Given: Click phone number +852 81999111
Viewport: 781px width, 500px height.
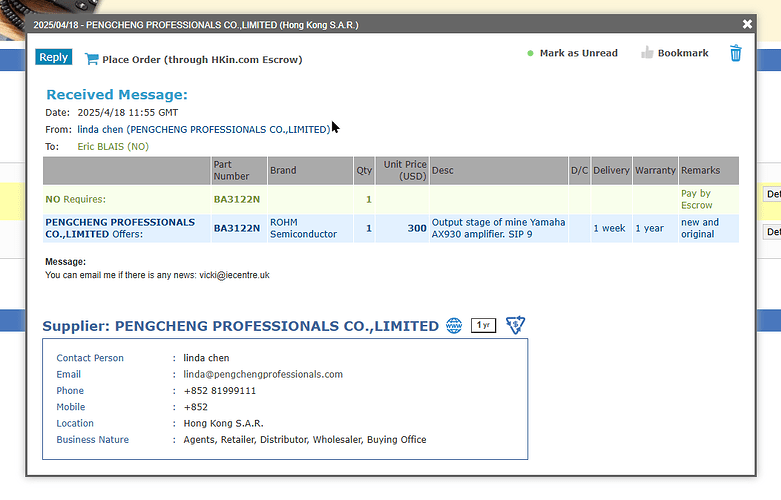Looking at the screenshot, I should click(220, 391).
